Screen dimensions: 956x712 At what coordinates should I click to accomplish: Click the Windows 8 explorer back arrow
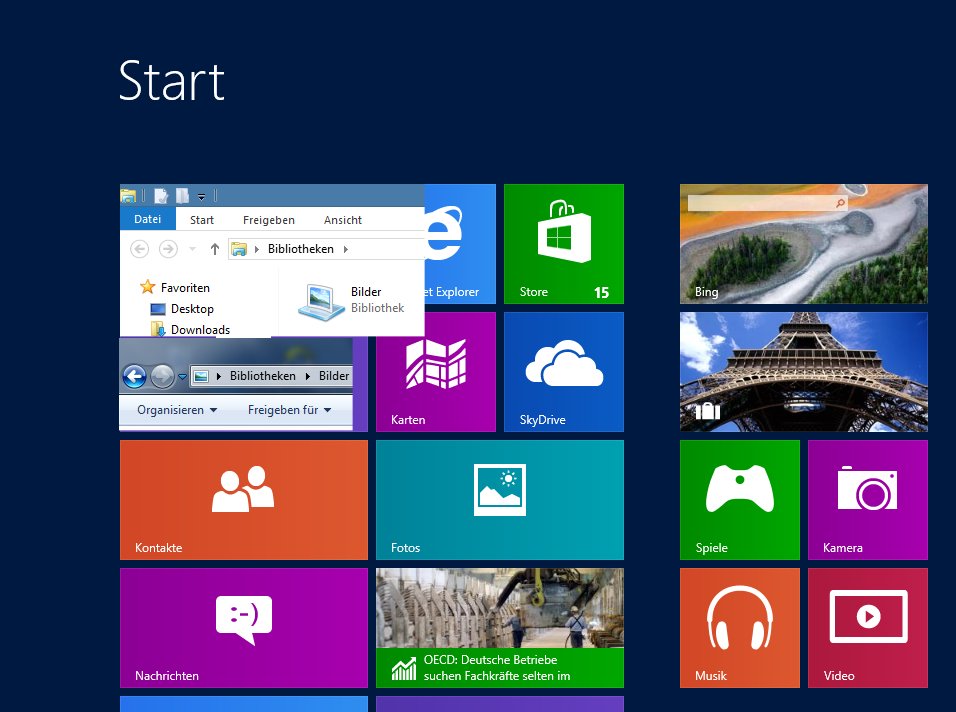(140, 249)
